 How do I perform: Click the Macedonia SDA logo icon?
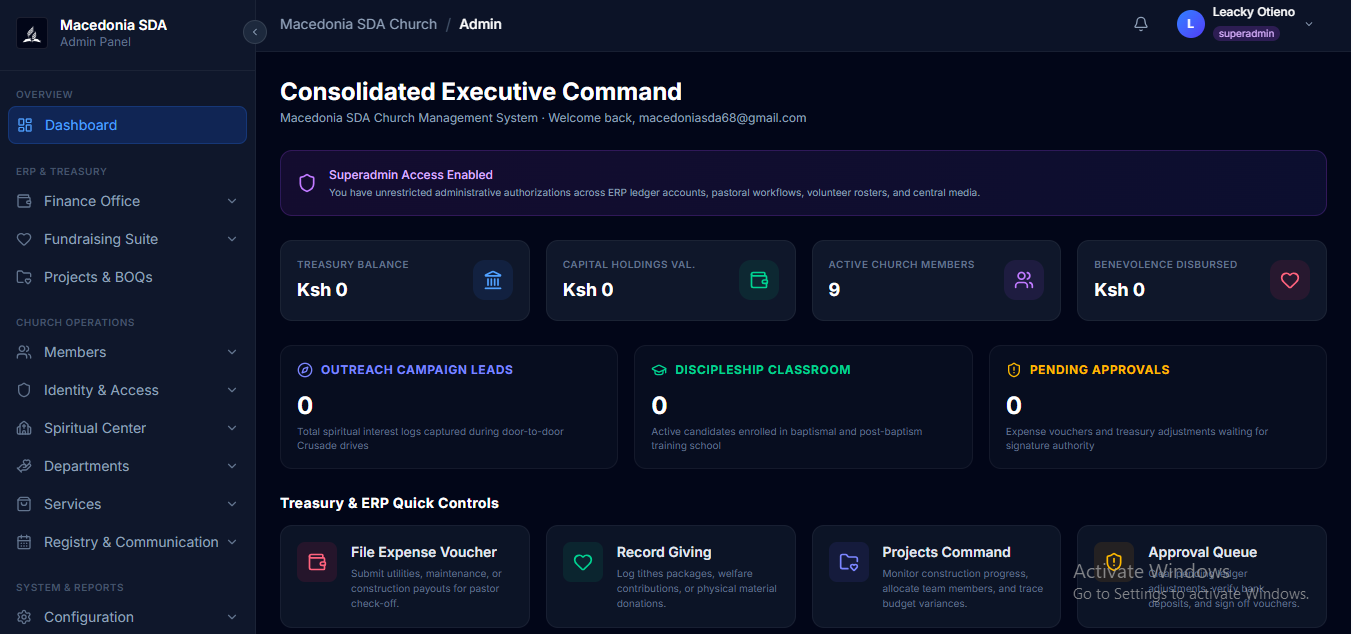click(32, 33)
